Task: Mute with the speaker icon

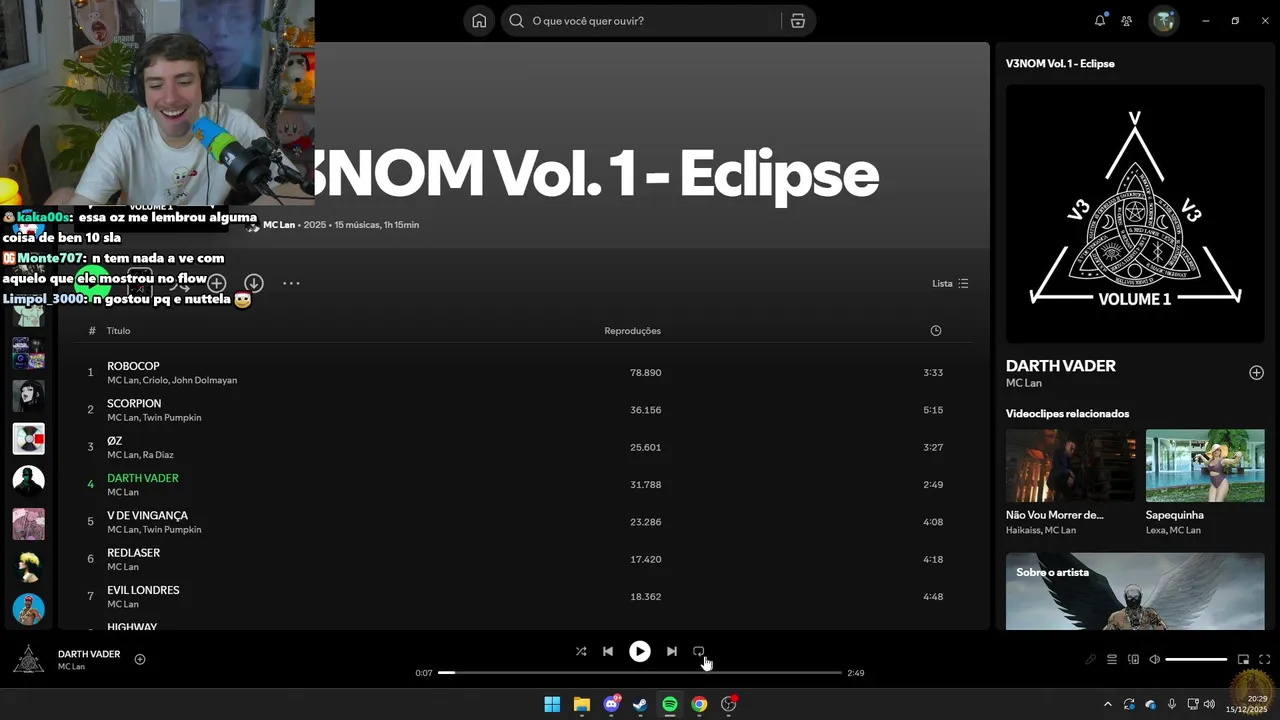Action: tap(1155, 660)
